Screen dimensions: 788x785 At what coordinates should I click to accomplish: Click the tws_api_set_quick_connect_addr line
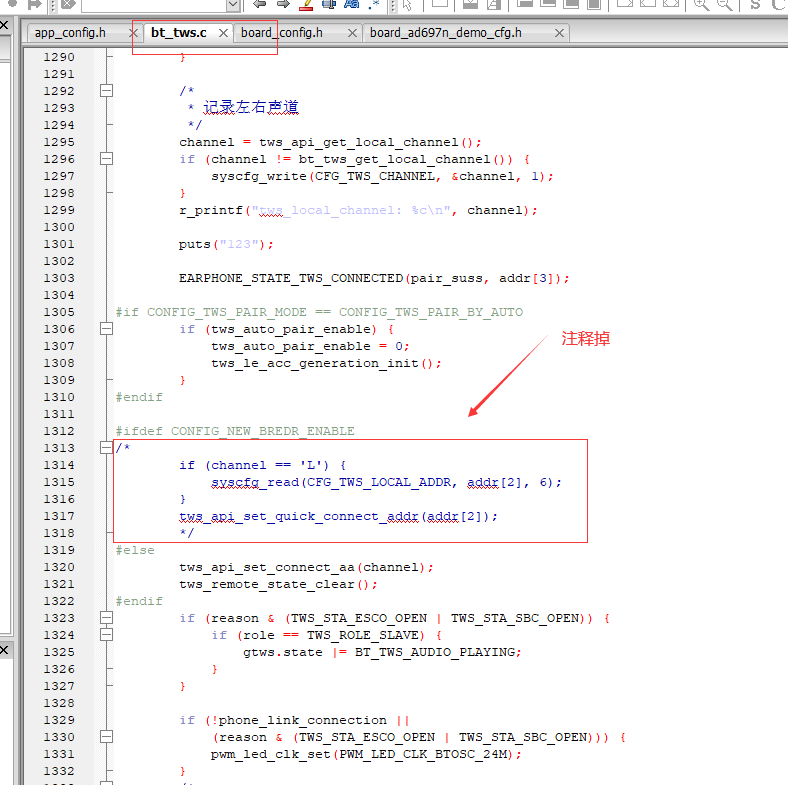tap(338, 517)
